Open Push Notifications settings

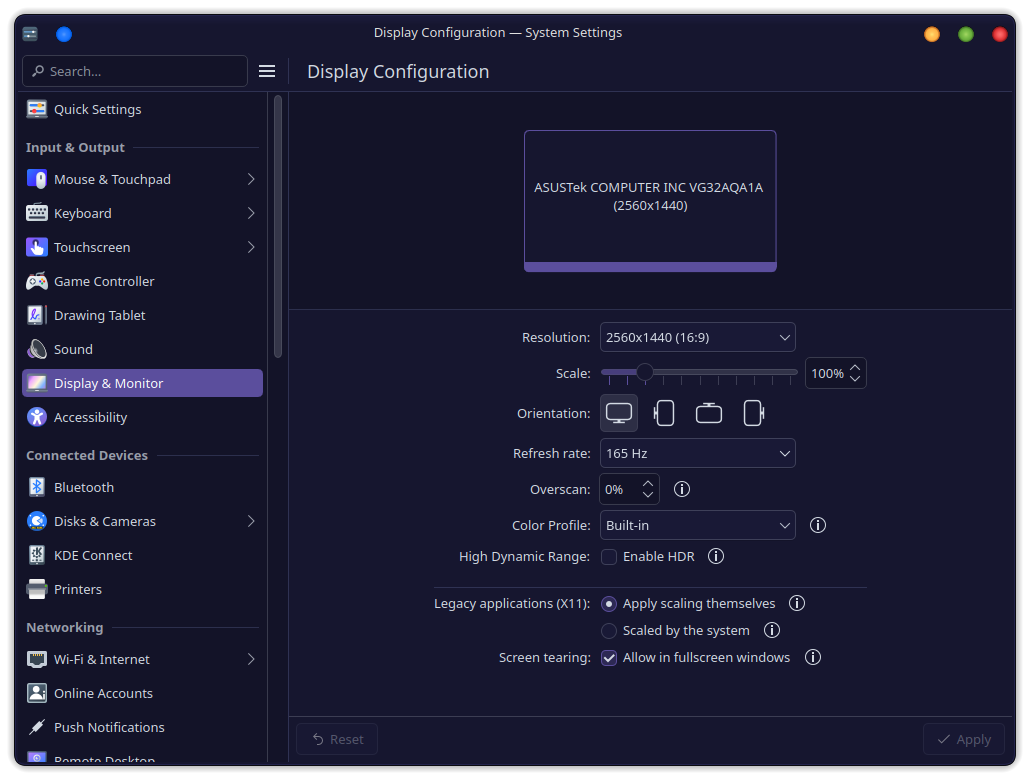pos(143,727)
